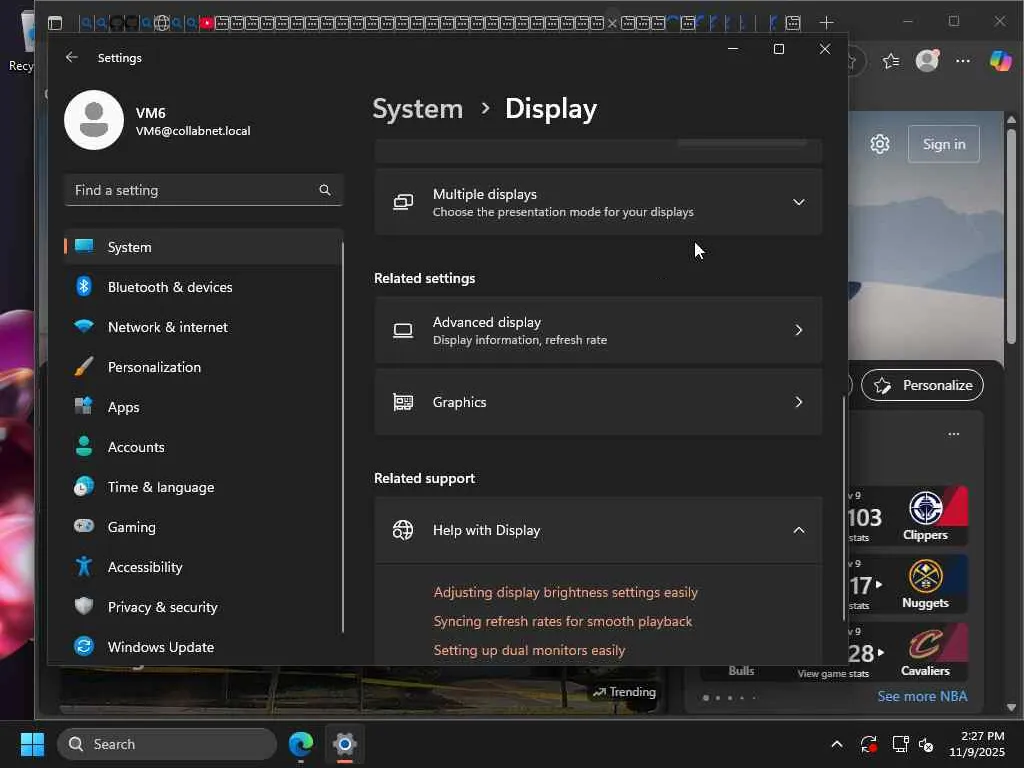This screenshot has width=1024, height=768.
Task: Click the Personalize button in Edge
Action: click(922, 385)
